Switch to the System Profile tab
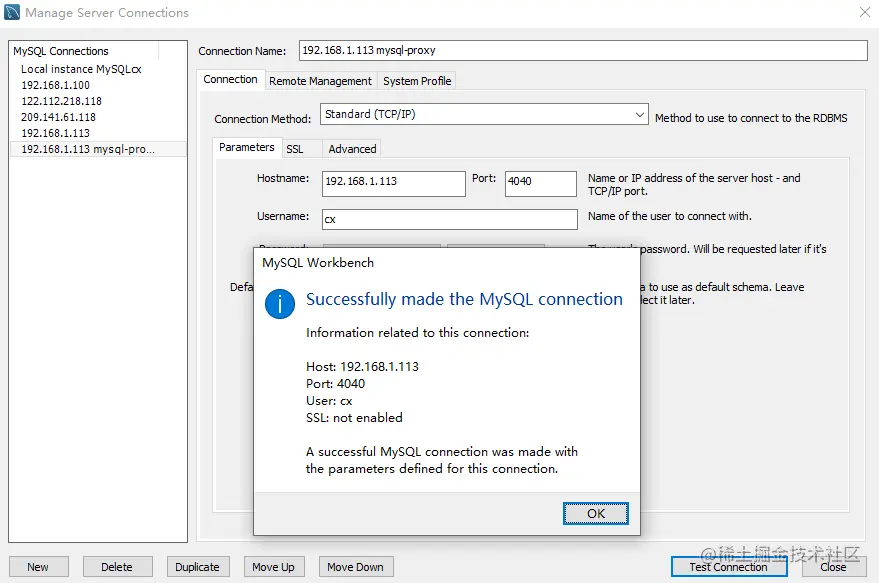The image size is (879, 583). 417,81
